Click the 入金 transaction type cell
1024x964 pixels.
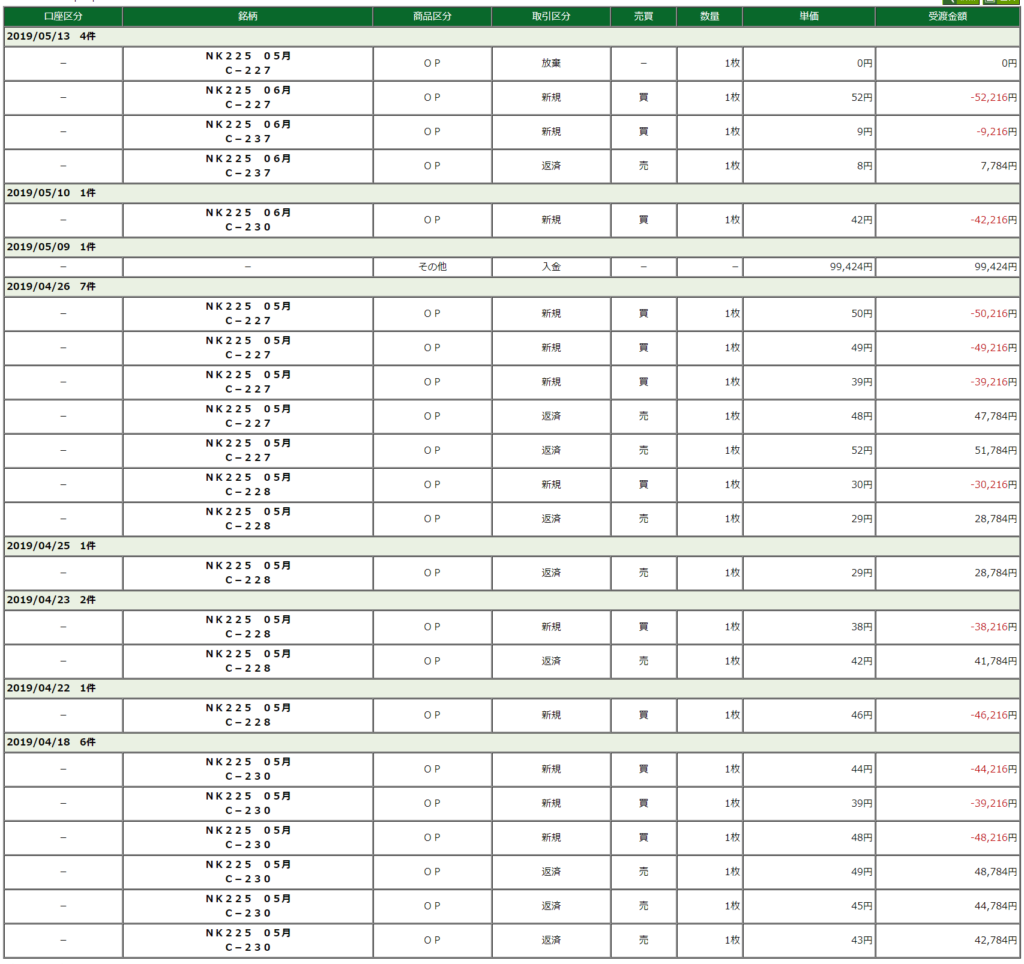tap(551, 267)
